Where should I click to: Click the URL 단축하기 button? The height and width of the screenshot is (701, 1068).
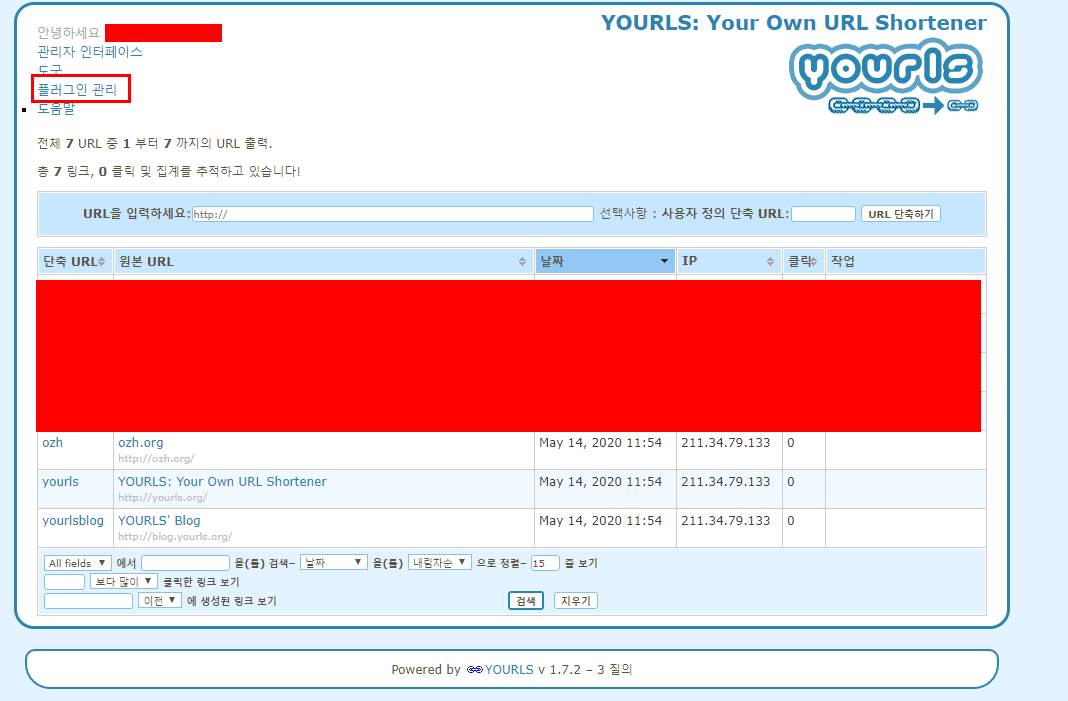tap(900, 214)
